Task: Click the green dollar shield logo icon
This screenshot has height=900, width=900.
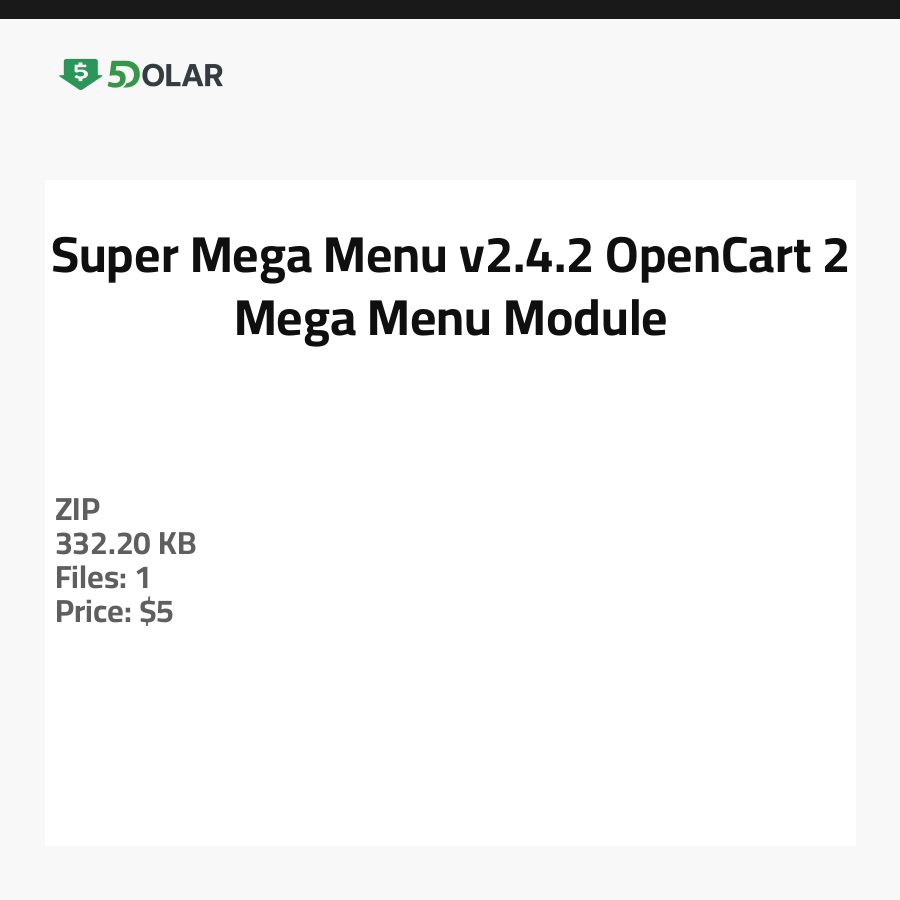Action: pos(80,74)
